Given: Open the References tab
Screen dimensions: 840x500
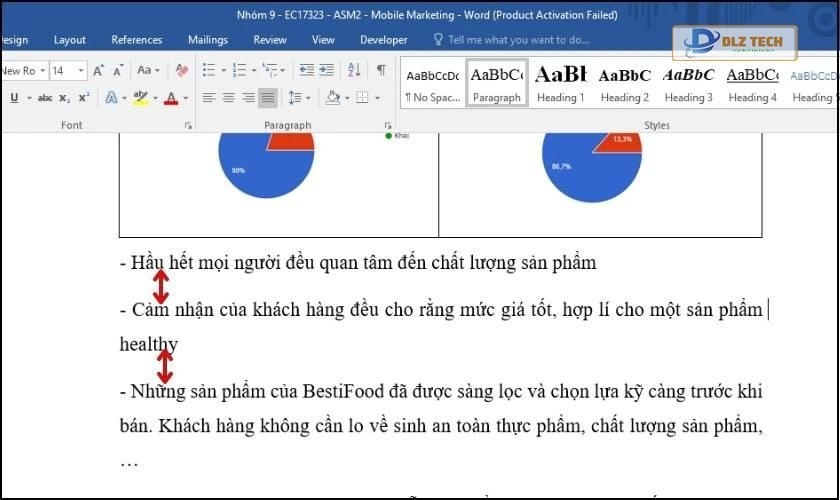Looking at the screenshot, I should click(137, 40).
